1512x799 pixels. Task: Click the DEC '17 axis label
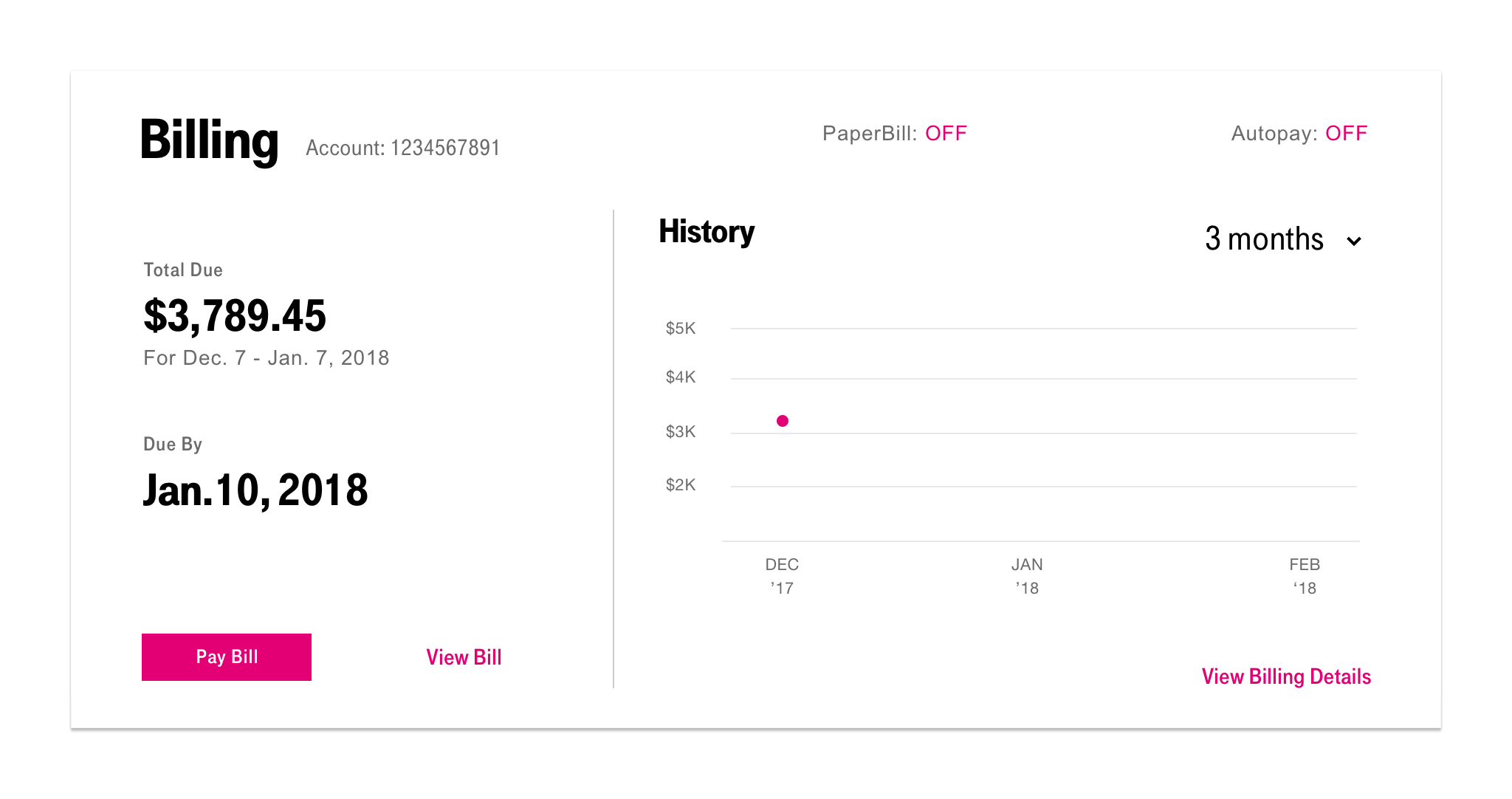coord(782,576)
